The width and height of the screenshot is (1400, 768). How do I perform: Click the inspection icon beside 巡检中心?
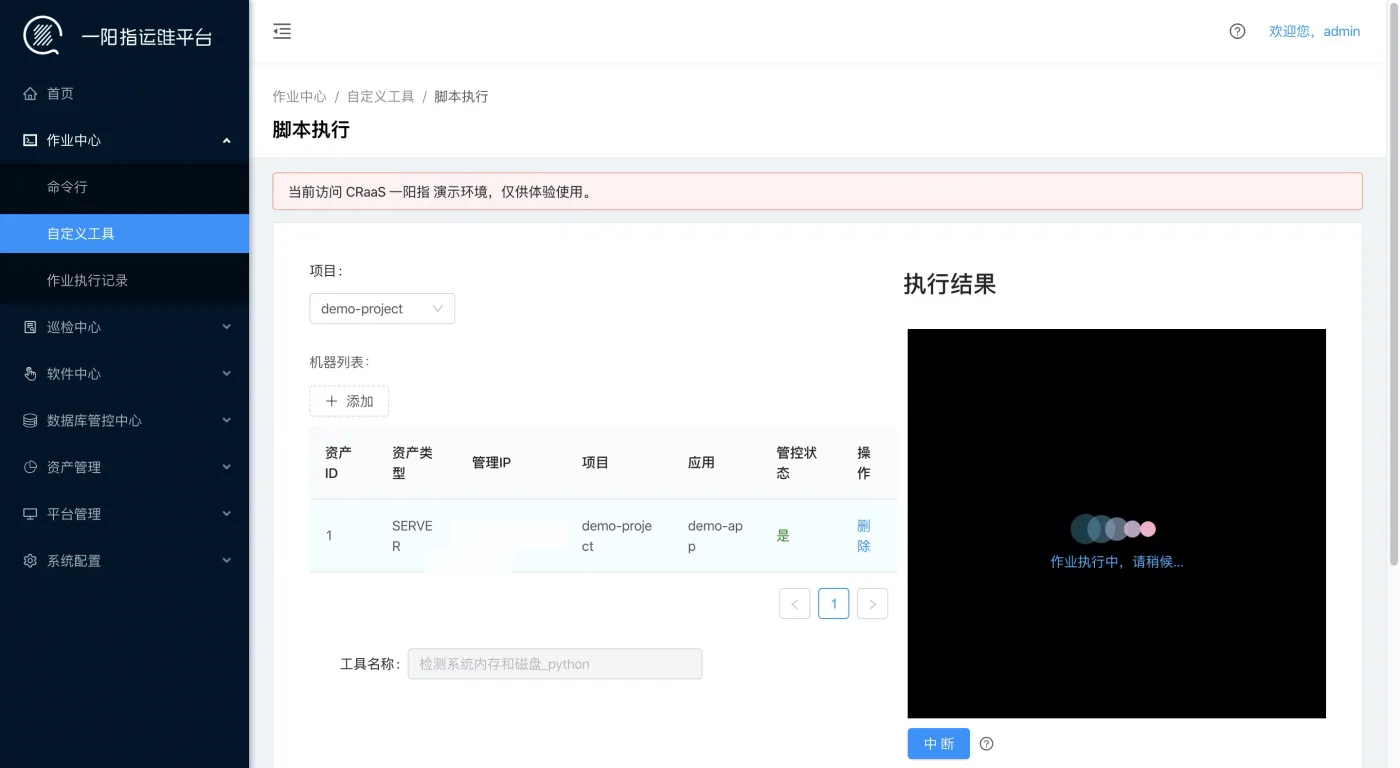coord(30,327)
